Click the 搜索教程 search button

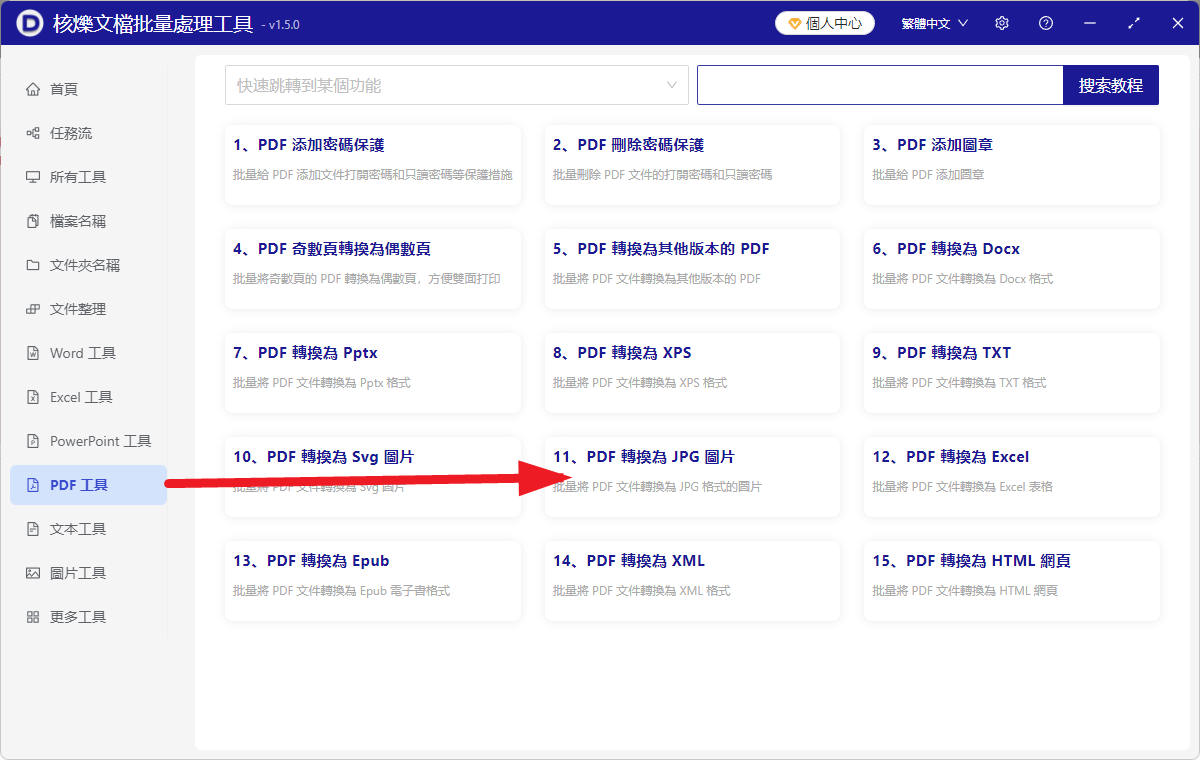click(1110, 85)
